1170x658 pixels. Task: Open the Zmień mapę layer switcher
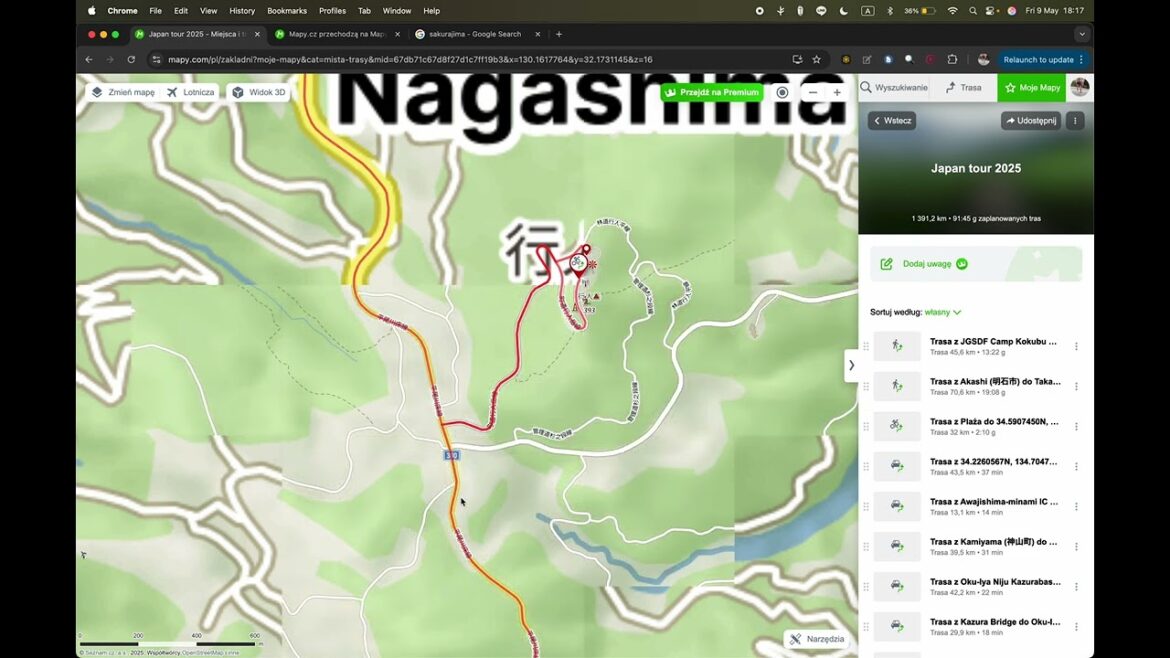click(122, 91)
